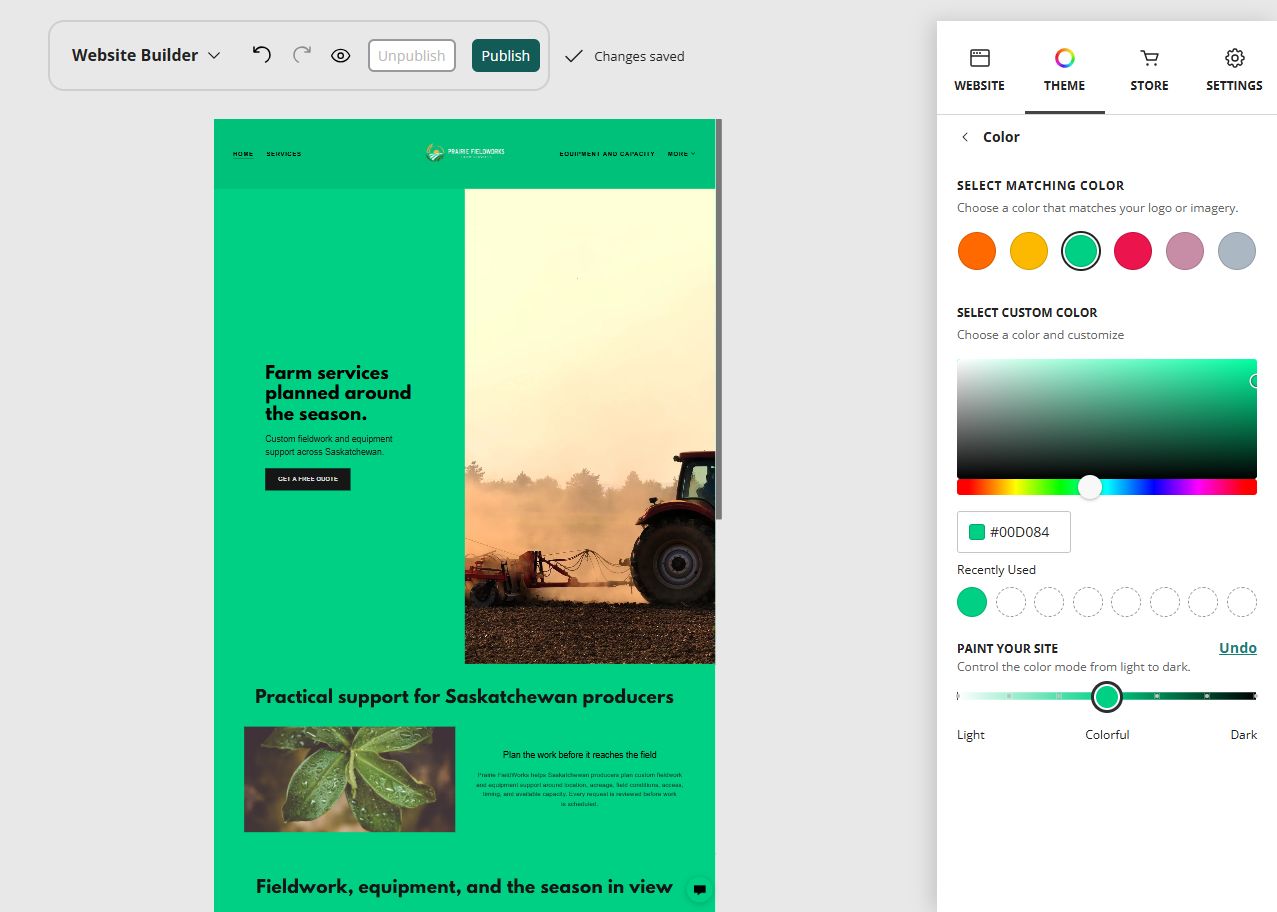
Task: Set color mode to Light label
Action: 971,735
